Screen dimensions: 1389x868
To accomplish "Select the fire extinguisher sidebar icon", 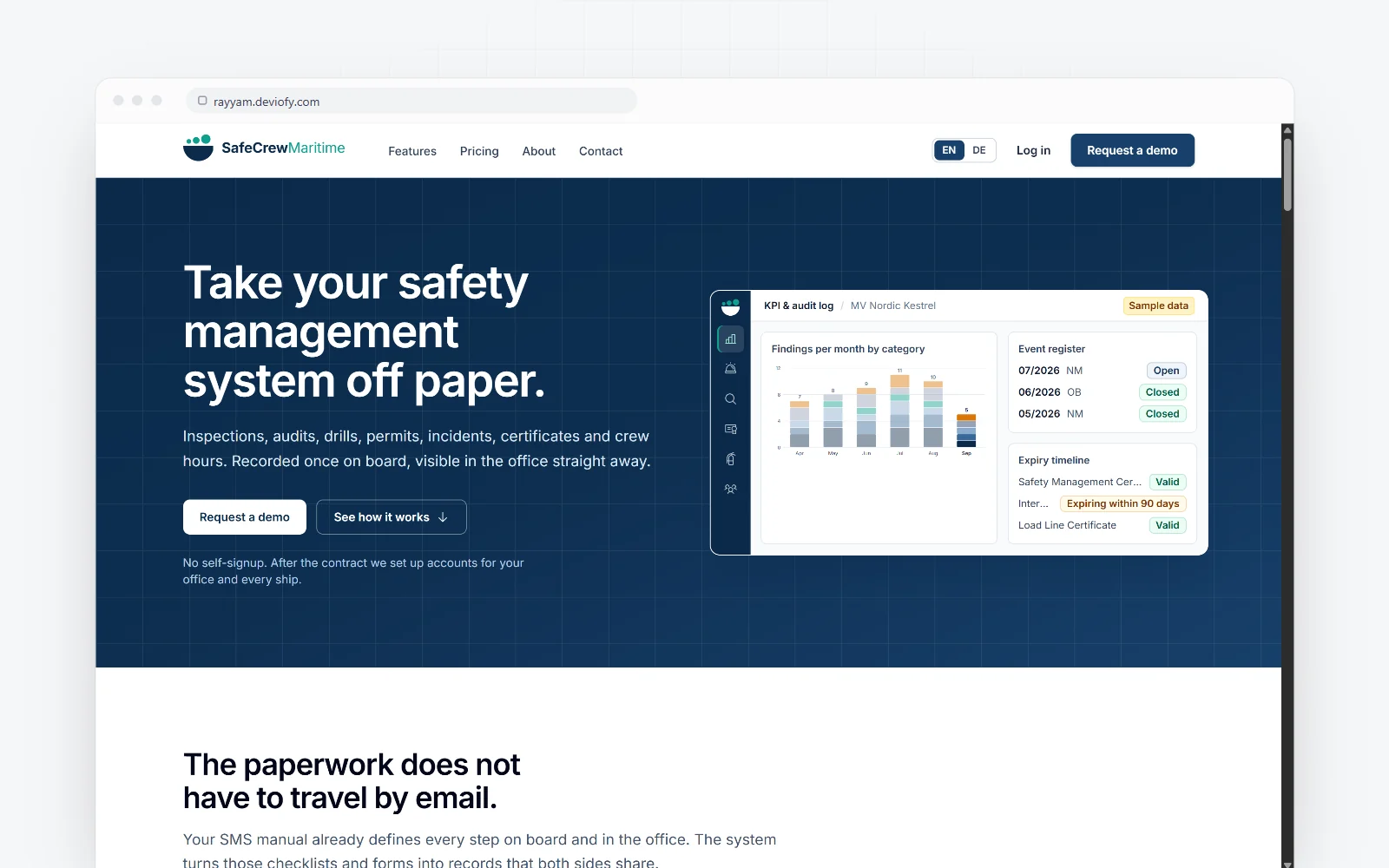I will pos(731,459).
